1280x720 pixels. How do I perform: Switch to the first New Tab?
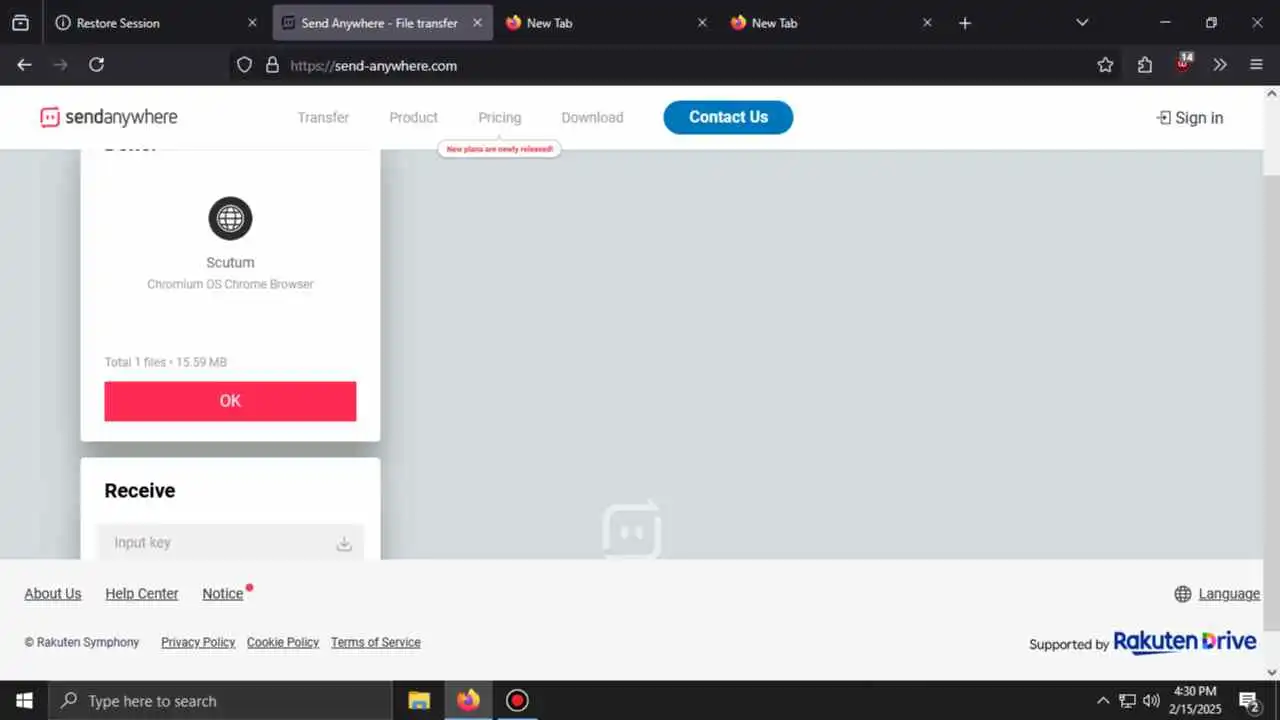click(605, 22)
